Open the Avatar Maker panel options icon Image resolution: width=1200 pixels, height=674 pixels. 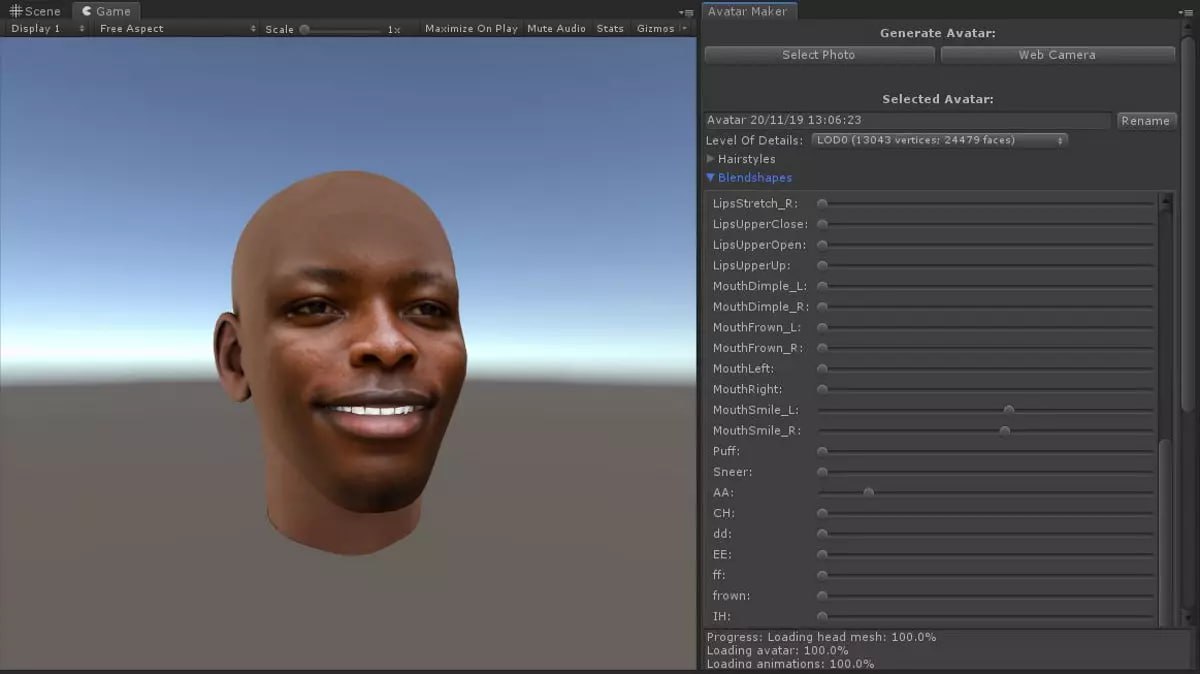[1184, 13]
